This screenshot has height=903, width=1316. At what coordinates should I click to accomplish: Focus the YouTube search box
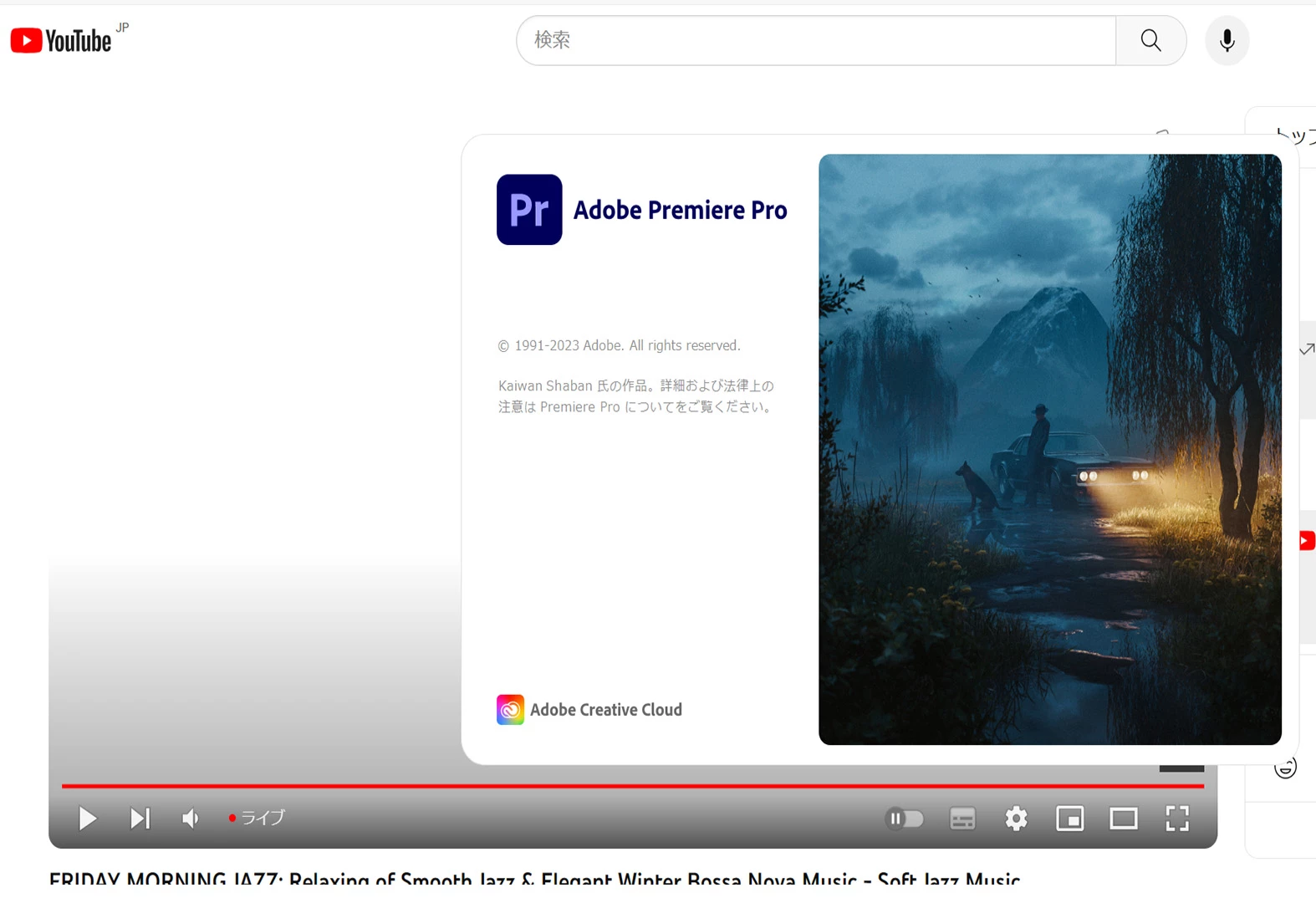816,40
